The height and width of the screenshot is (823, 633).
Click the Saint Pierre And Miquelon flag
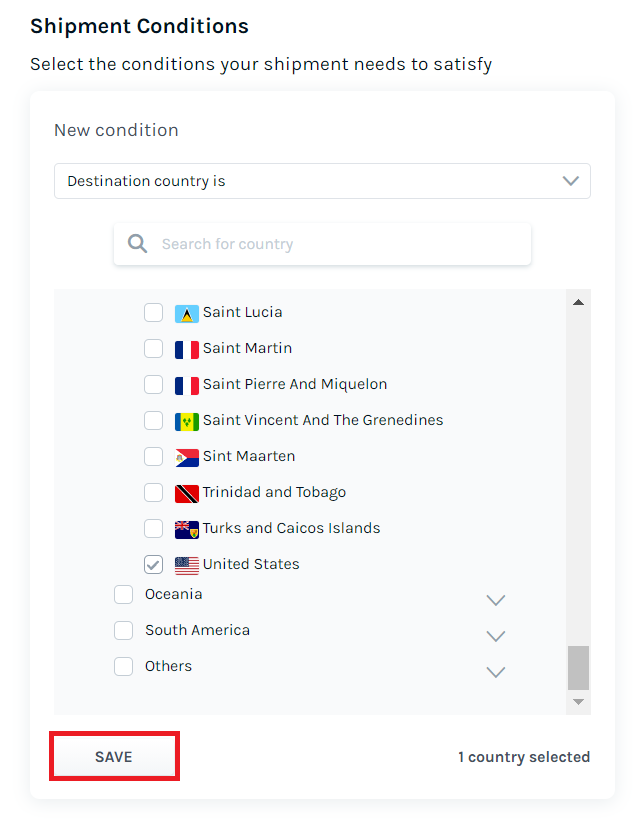(186, 385)
